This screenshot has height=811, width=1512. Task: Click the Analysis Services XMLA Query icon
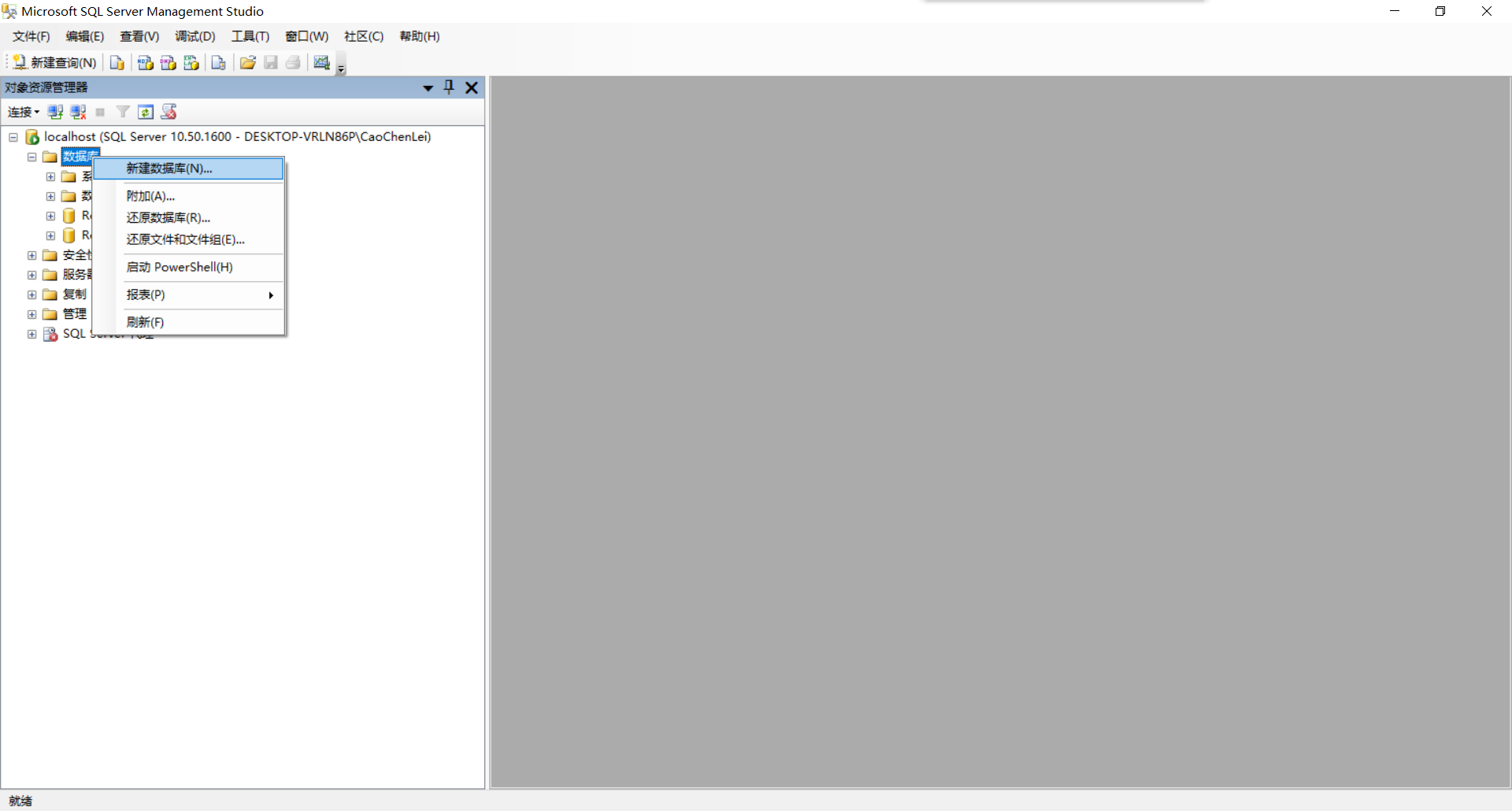coord(191,62)
